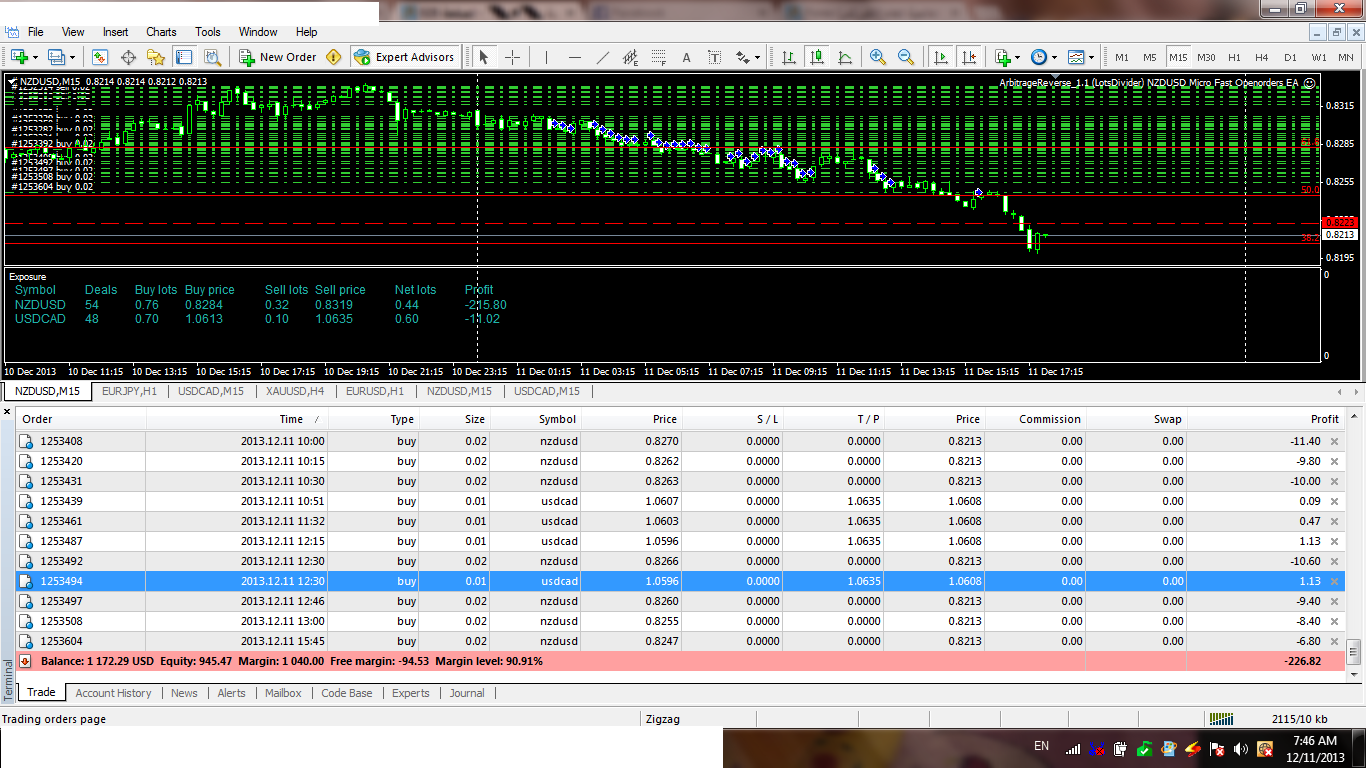Image resolution: width=1366 pixels, height=768 pixels.
Task: Click the Periods clock icon
Action: click(x=1039, y=57)
